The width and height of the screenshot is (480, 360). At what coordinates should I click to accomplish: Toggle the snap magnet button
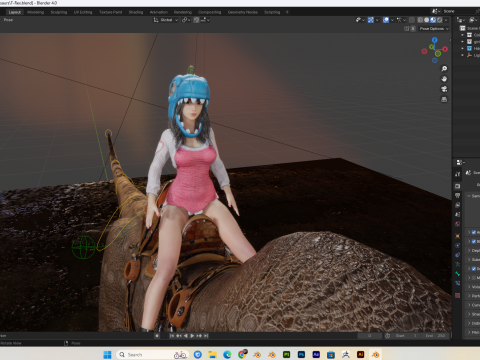click(x=196, y=20)
